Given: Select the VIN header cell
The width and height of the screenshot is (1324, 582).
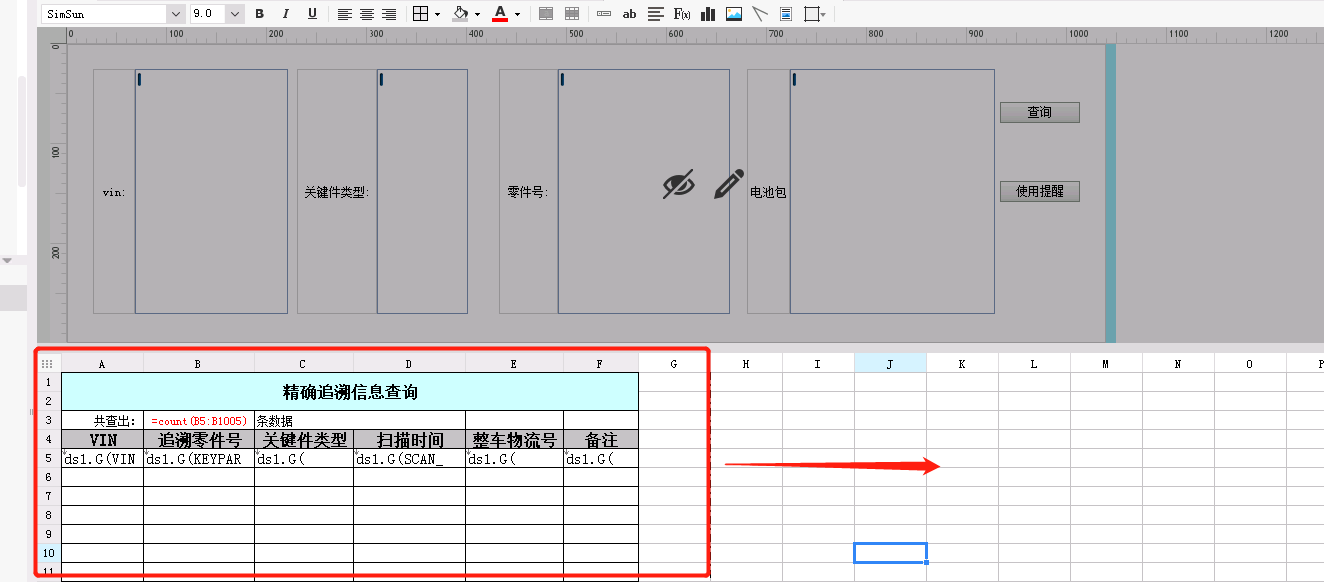Looking at the screenshot, I should [102, 439].
